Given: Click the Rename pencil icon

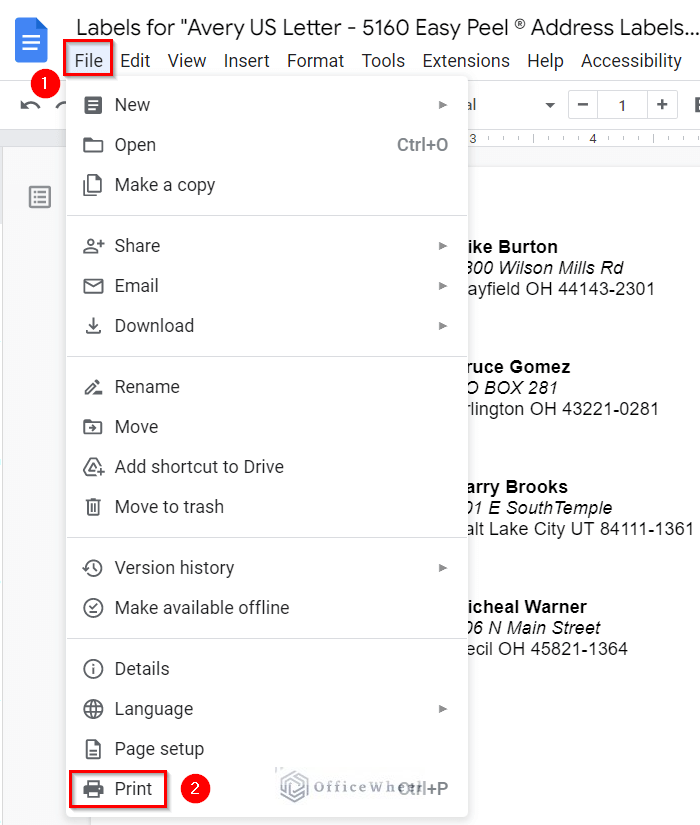Looking at the screenshot, I should 93,387.
